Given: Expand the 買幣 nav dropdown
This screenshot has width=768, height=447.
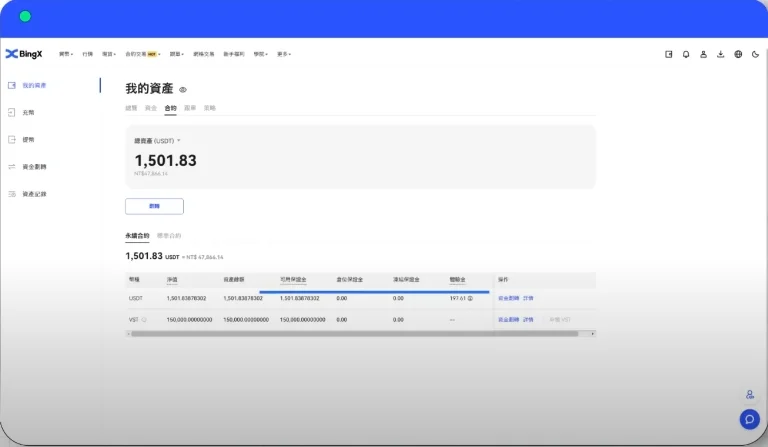Looking at the screenshot, I should pos(66,54).
